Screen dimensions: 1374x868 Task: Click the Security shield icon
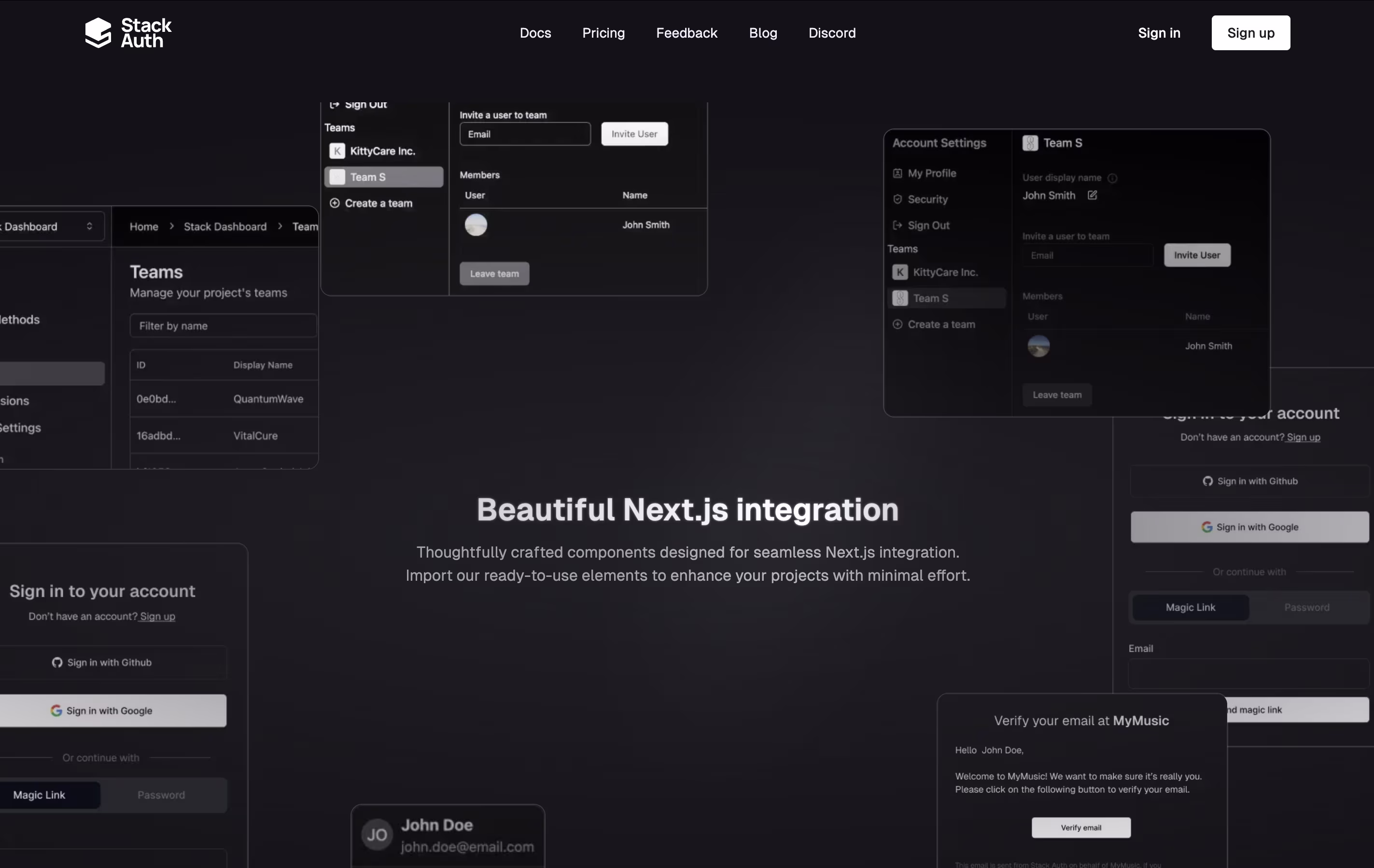coord(897,199)
